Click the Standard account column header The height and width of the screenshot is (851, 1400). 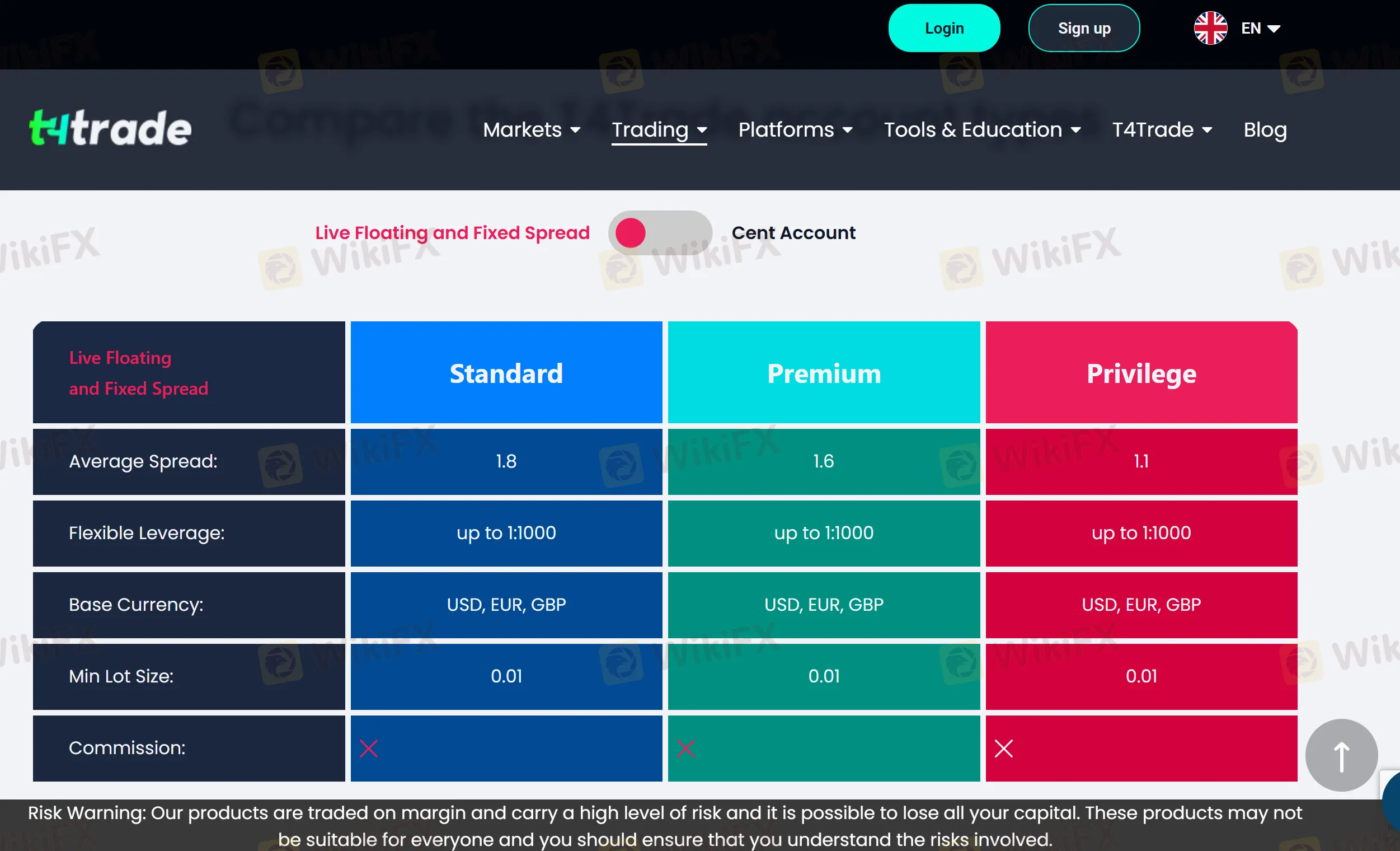[506, 373]
